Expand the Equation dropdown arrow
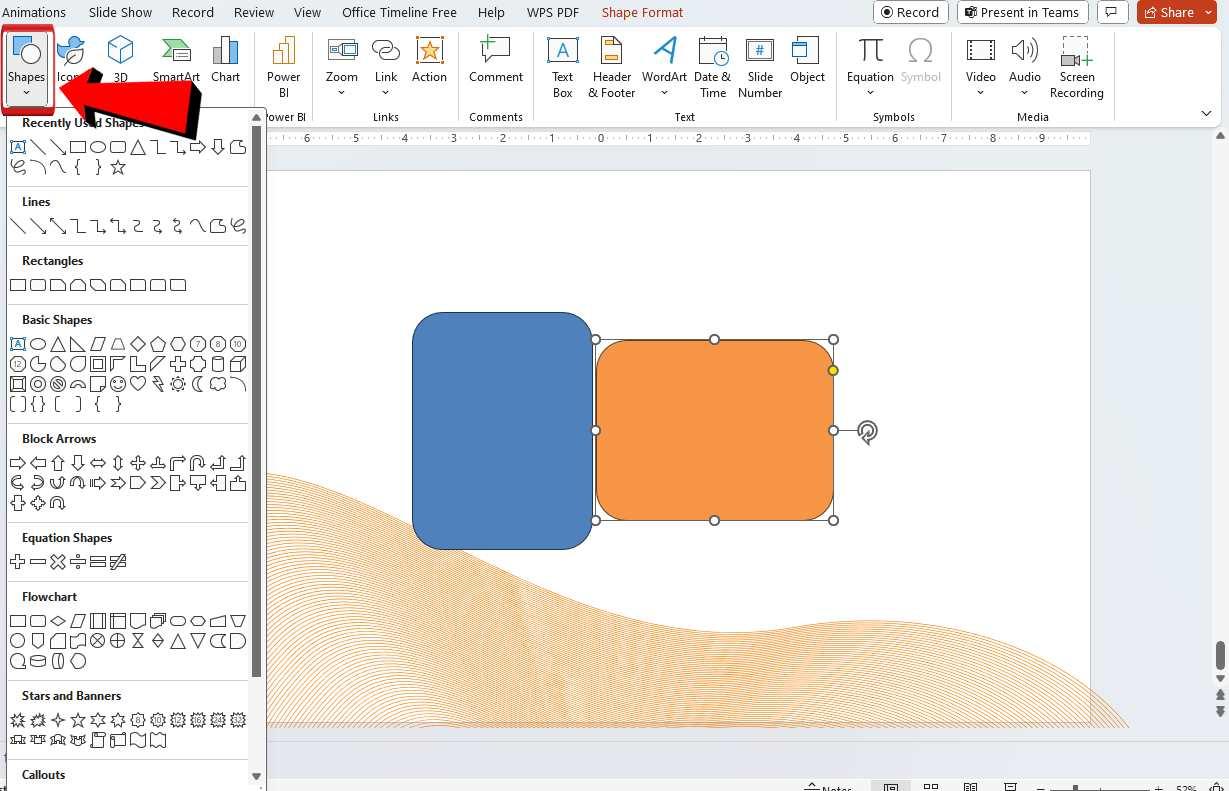The height and width of the screenshot is (791, 1229). click(x=869, y=92)
